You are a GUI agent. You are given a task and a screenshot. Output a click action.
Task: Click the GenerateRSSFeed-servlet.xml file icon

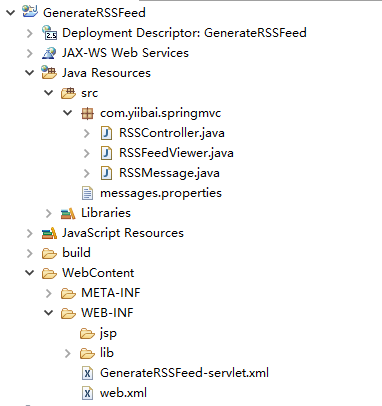click(87, 373)
